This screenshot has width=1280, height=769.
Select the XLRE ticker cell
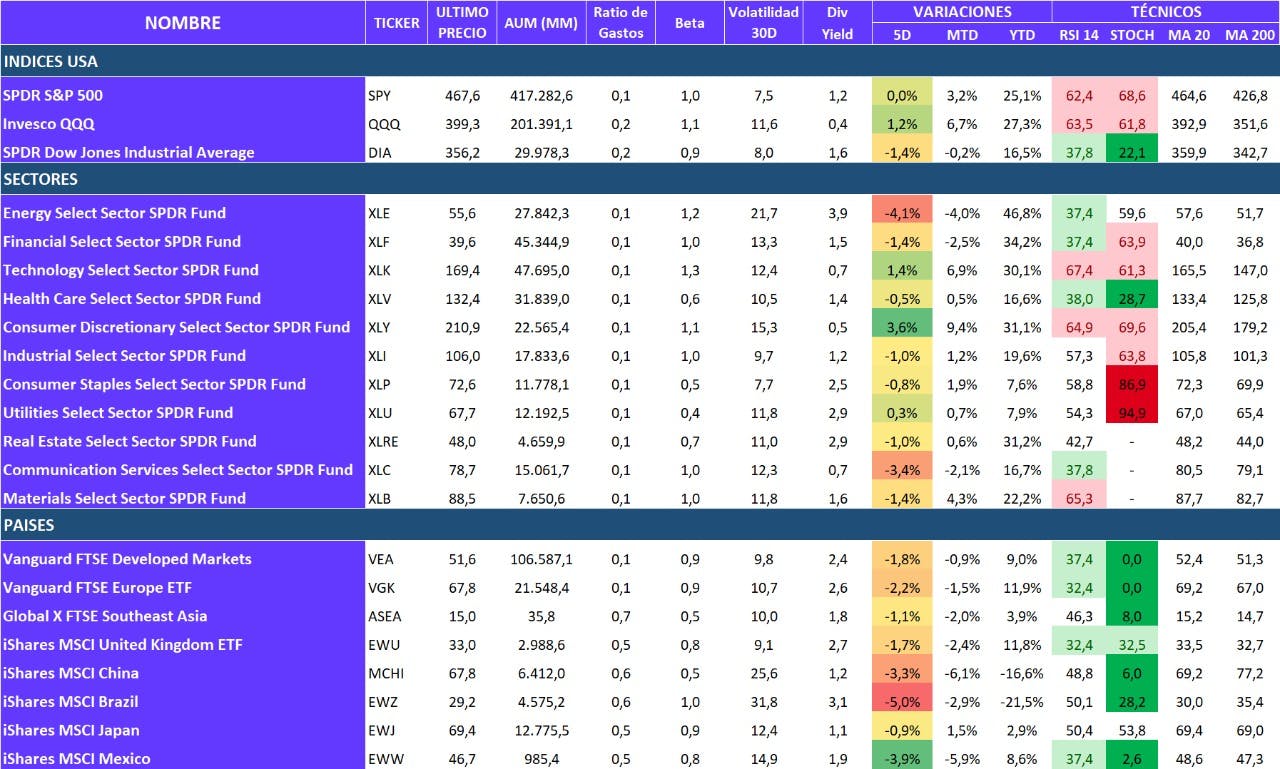(396, 440)
